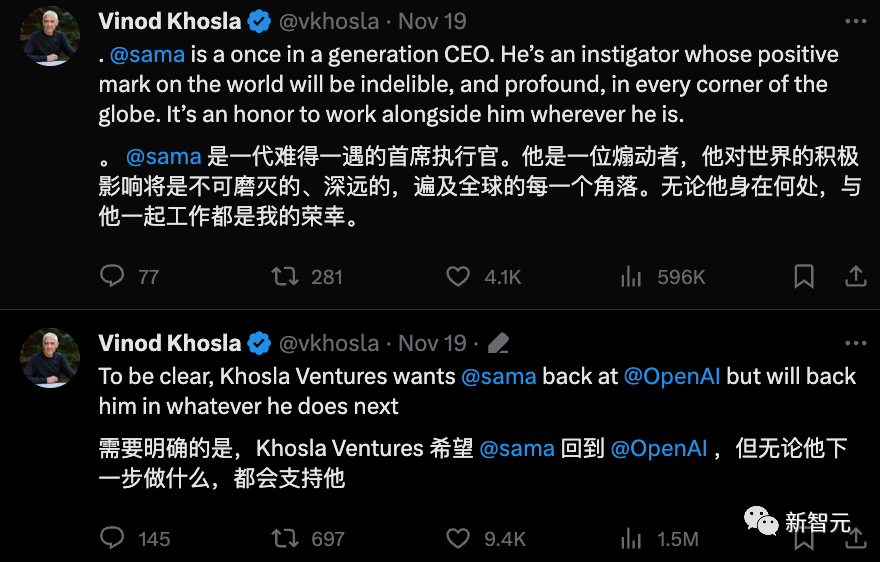Screen dimensions: 880x562
Task: View analytics of tweet with 596K views
Action: pos(631,276)
